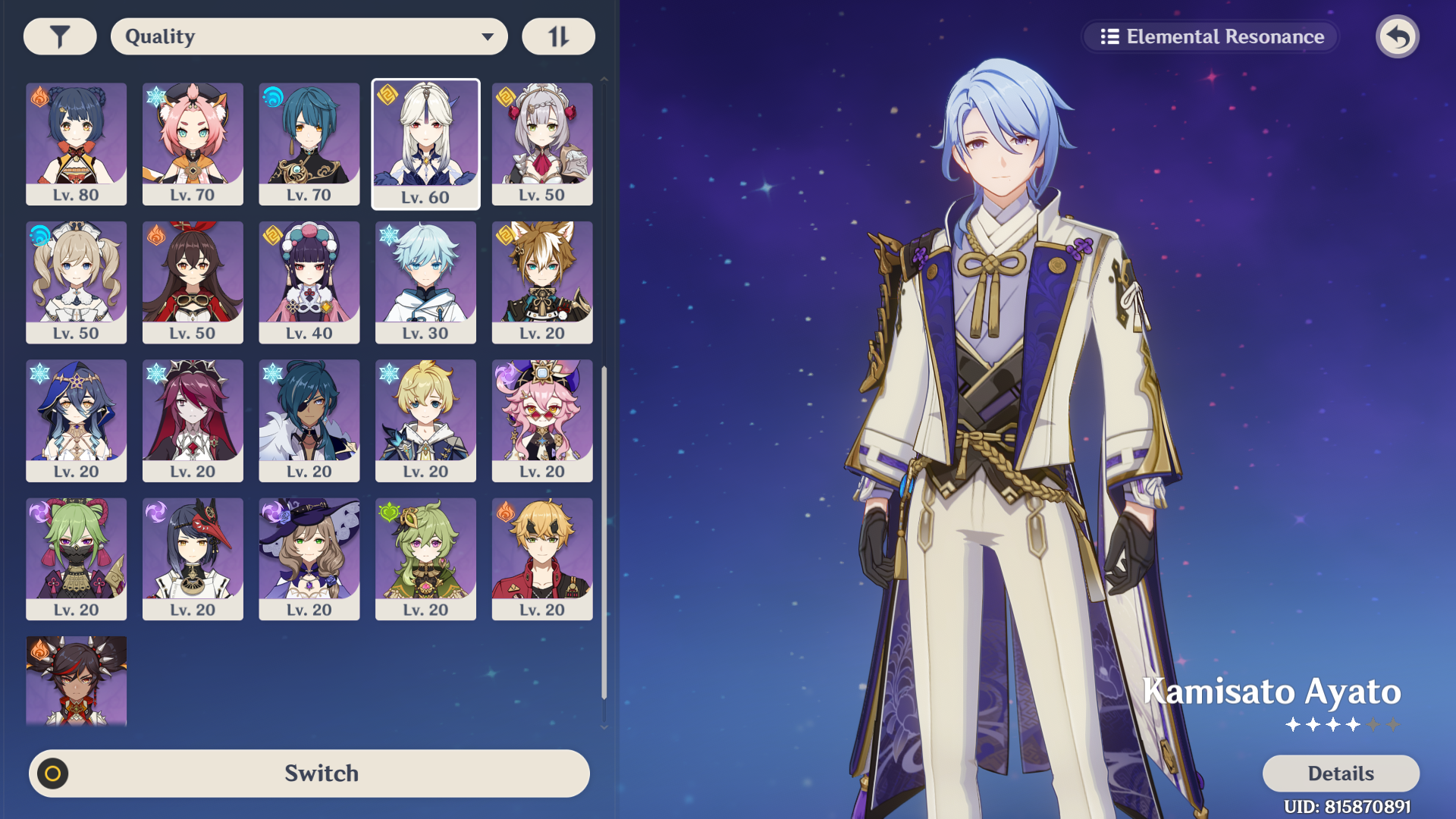The width and height of the screenshot is (1456, 819).
Task: Select the Lv. 20 Dendro character portrait
Action: tap(425, 559)
